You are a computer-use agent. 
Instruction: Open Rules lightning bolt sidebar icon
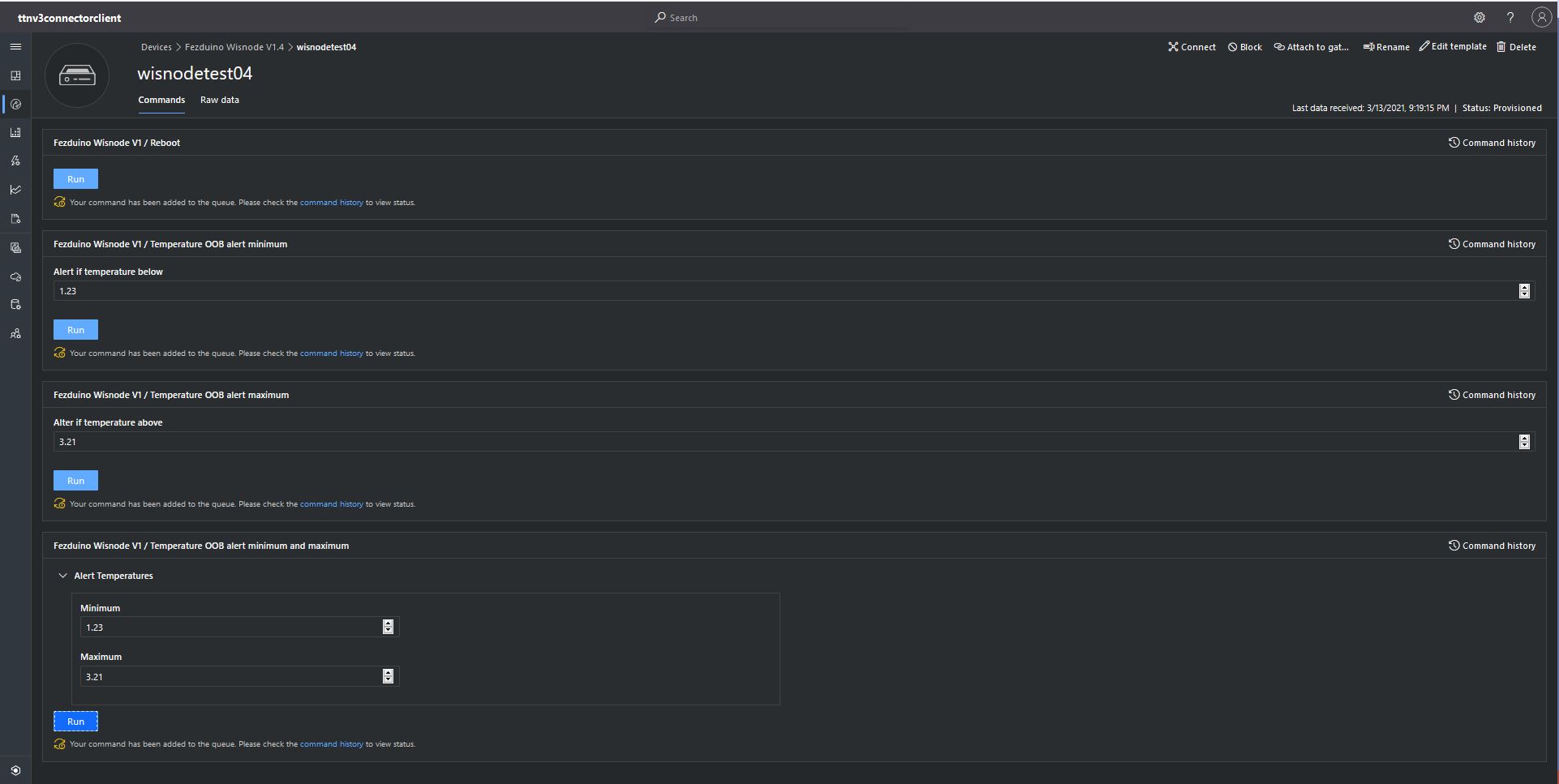15,161
